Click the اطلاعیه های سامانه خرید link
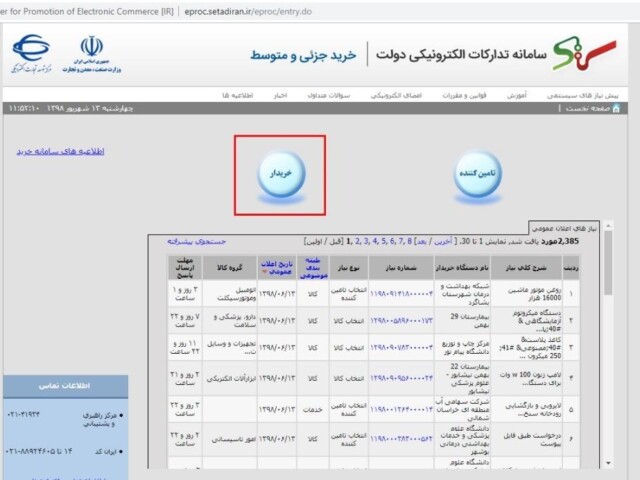640x480 pixels. click(x=61, y=152)
